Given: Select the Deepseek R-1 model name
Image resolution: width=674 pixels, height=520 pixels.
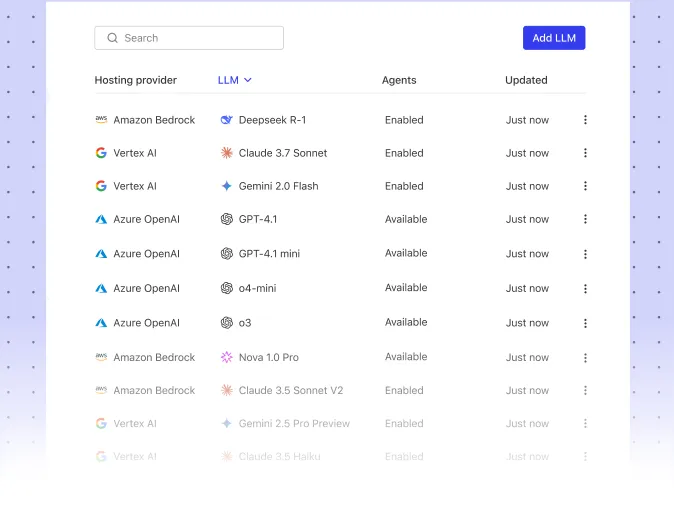Looking at the screenshot, I should point(272,120).
